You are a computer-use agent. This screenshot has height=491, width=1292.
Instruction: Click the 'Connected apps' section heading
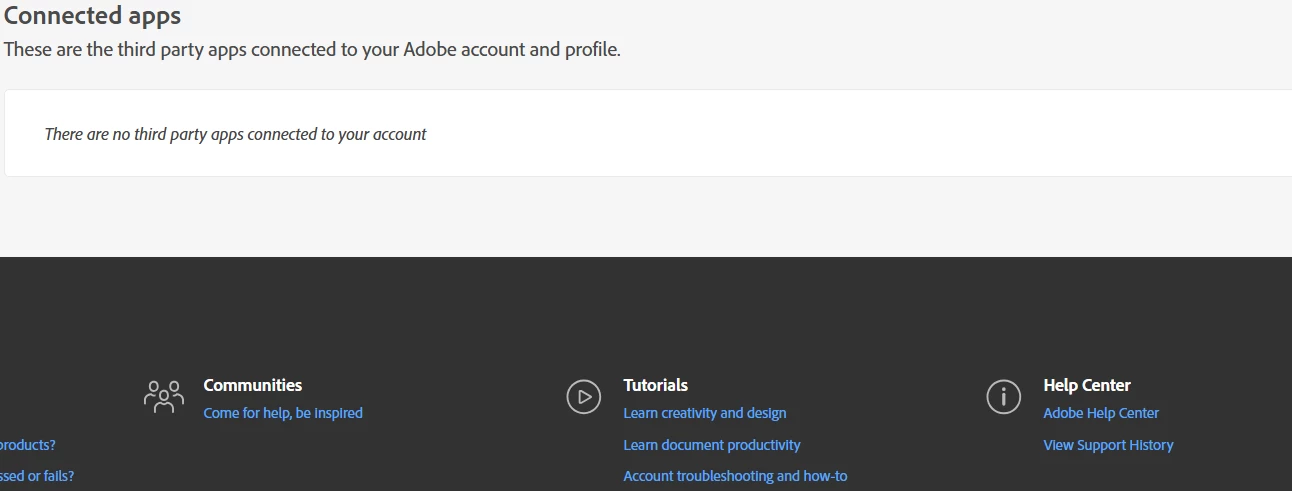[x=92, y=16]
